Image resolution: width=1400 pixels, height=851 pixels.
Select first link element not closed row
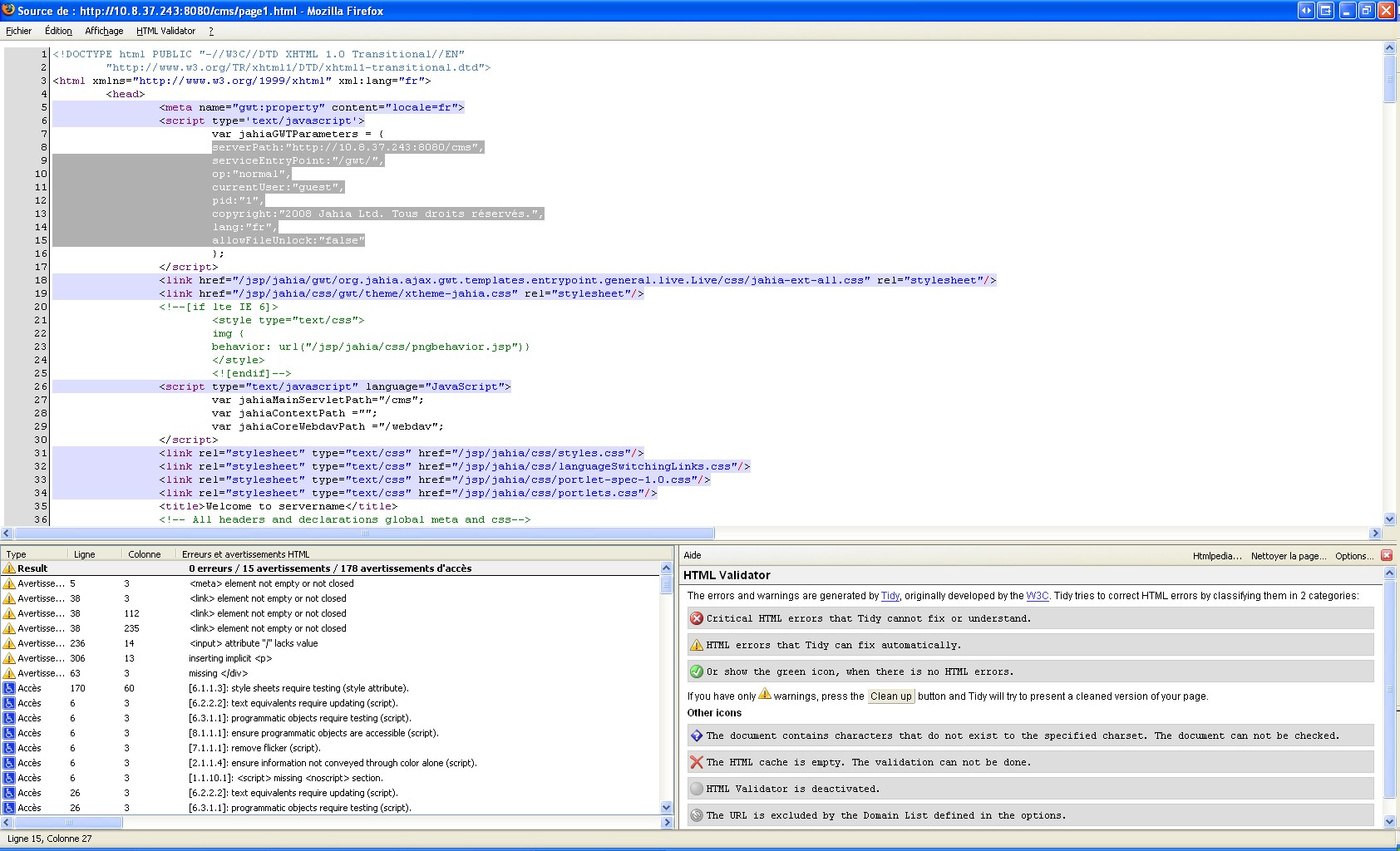click(x=330, y=598)
